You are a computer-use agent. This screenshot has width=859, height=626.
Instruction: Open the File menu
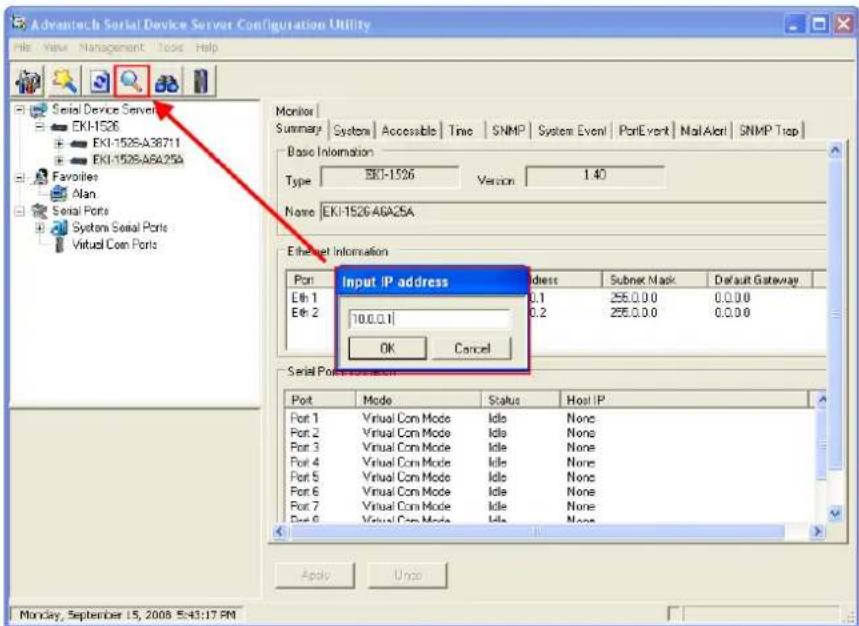click(22, 48)
